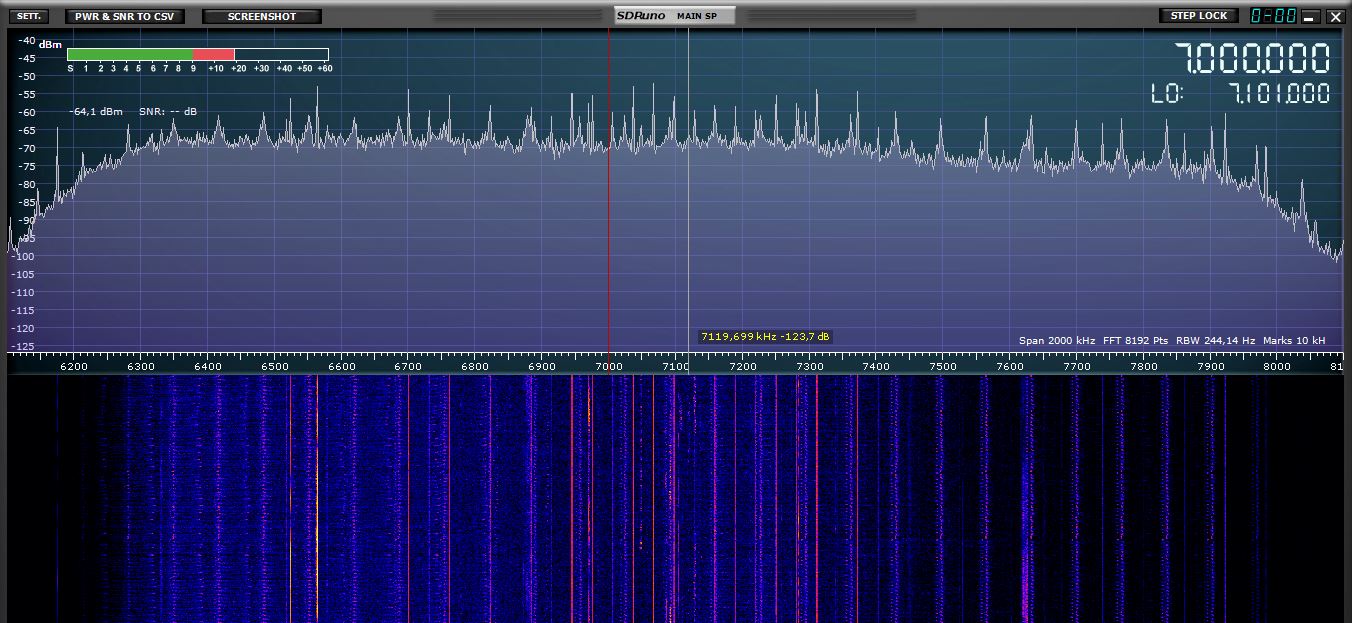The image size is (1352, 623).
Task: Click the SNR: -- dB reading
Action: pos(168,112)
